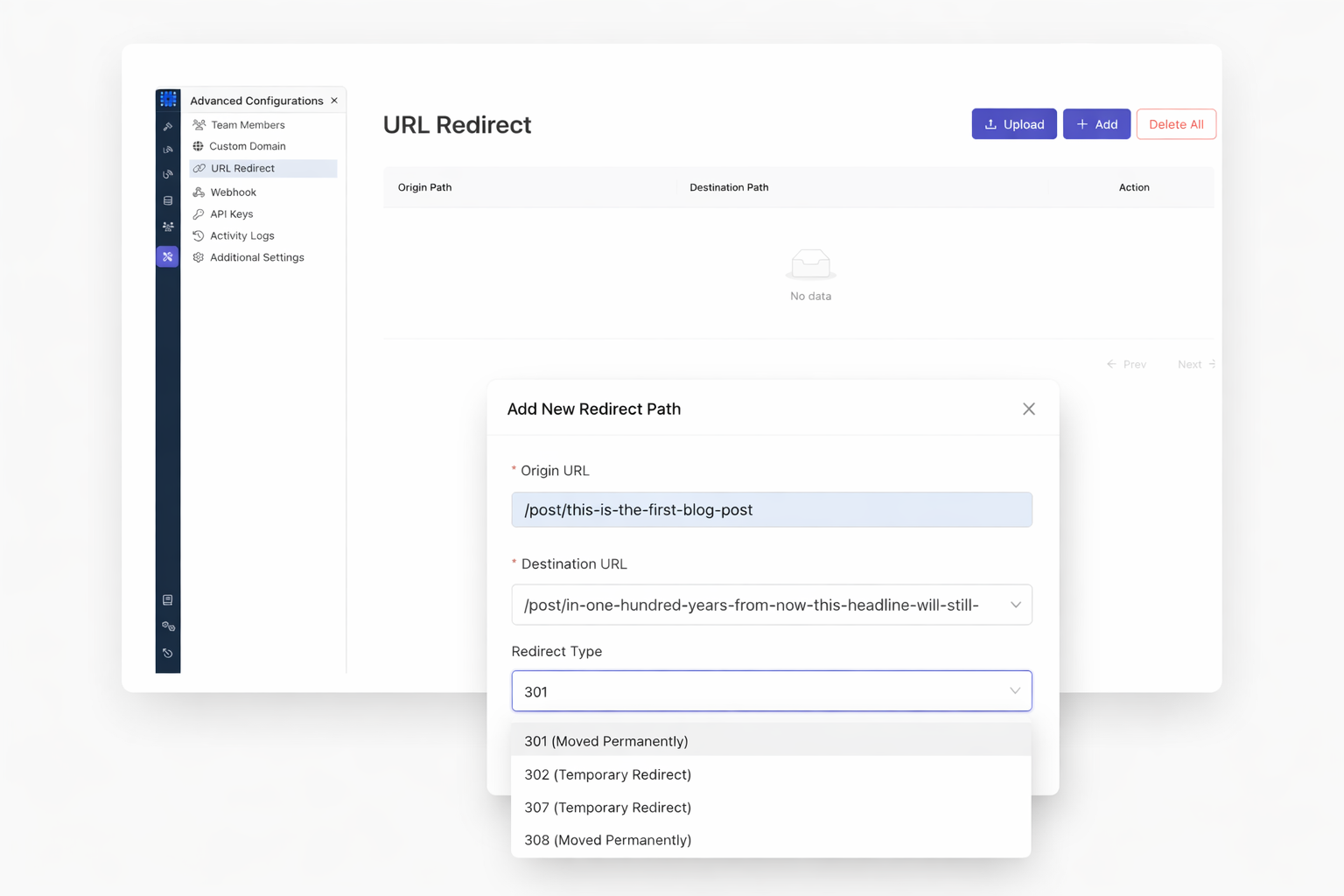Select the highlighted tools icon in sidebar
Image resolution: width=1344 pixels, height=896 pixels.
coord(168,257)
